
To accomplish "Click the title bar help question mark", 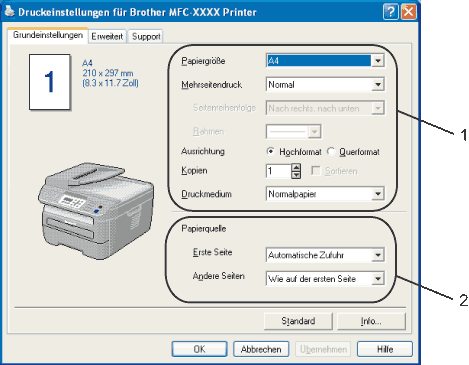I will tap(391, 12).
